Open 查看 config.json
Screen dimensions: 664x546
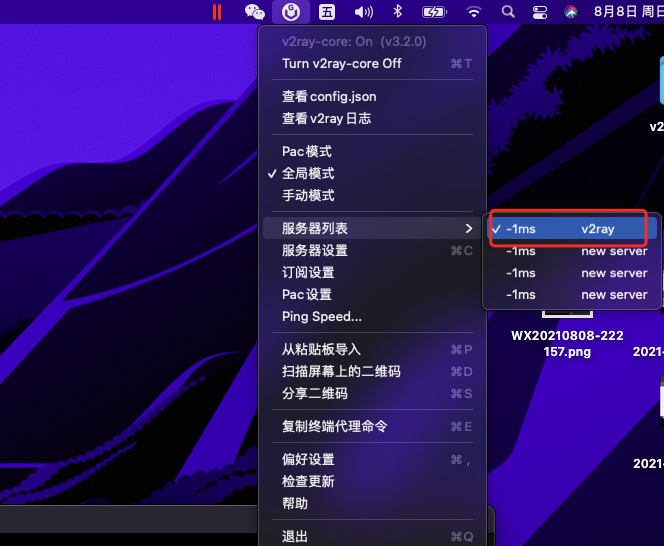pos(373,97)
